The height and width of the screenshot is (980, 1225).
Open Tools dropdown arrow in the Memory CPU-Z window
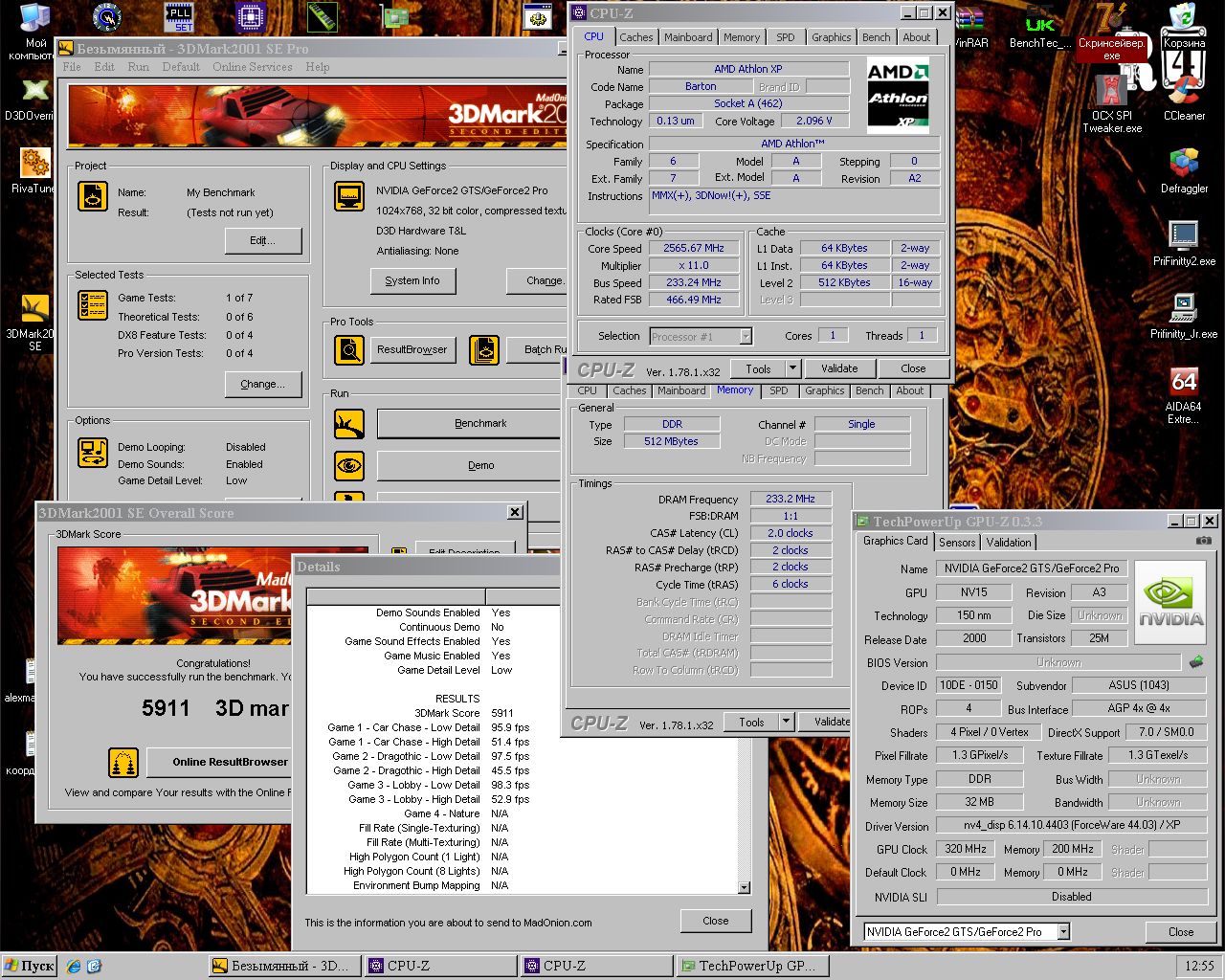pos(786,722)
